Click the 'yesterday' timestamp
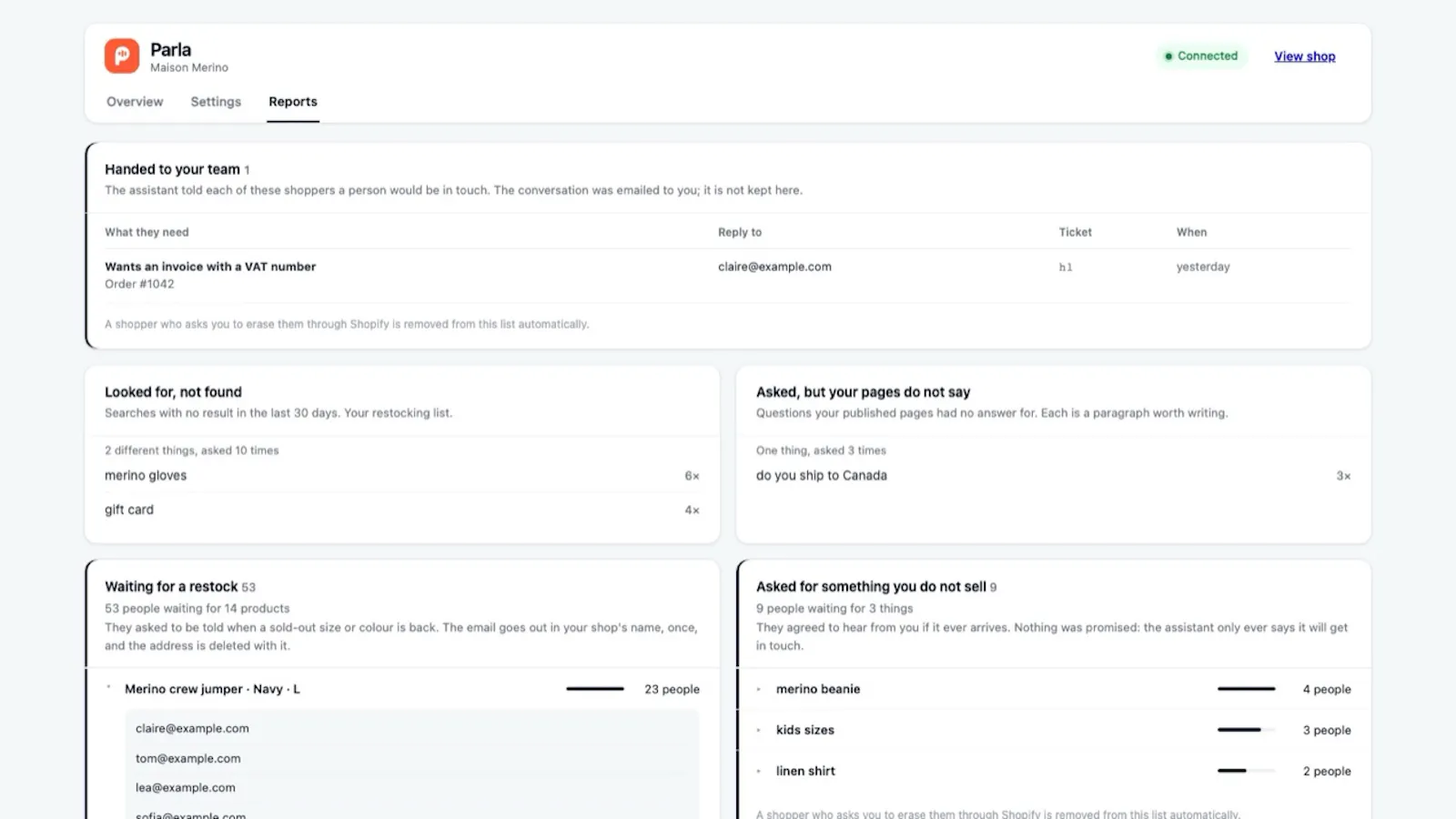This screenshot has height=819, width=1456. coord(1203,267)
